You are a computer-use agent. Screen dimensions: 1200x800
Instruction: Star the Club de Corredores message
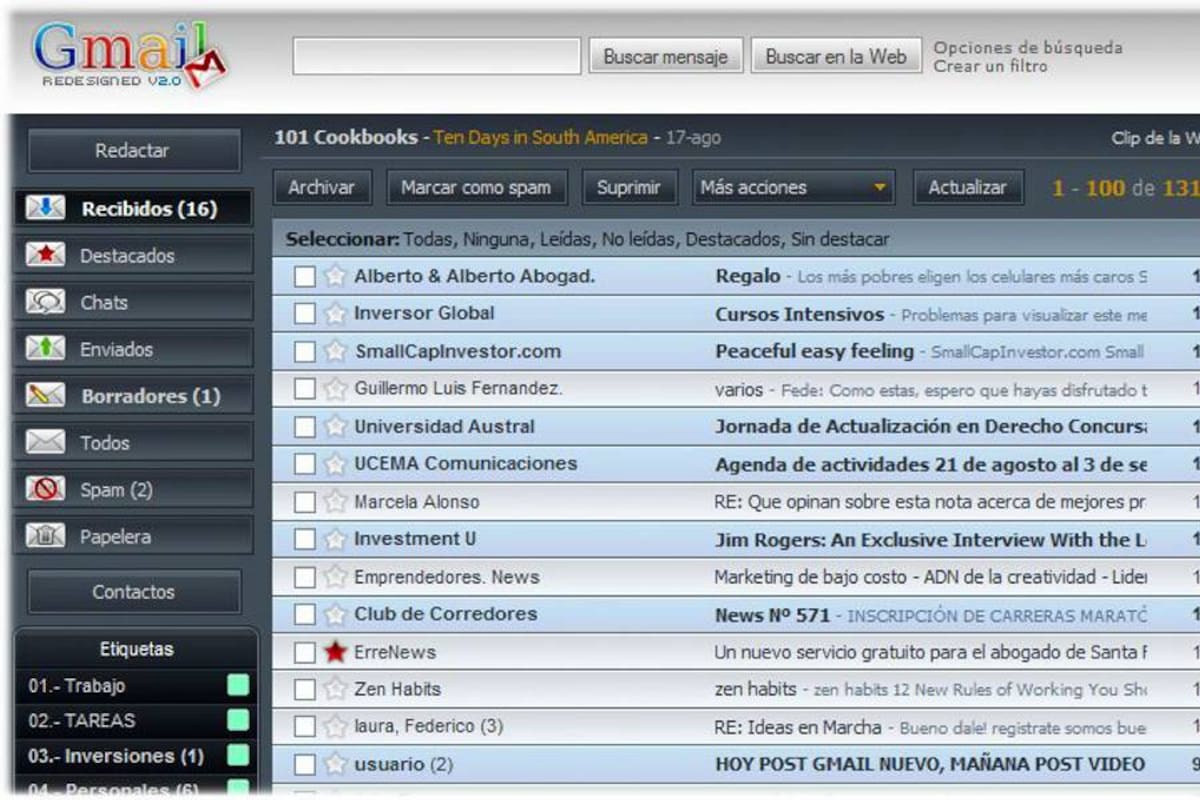point(335,614)
